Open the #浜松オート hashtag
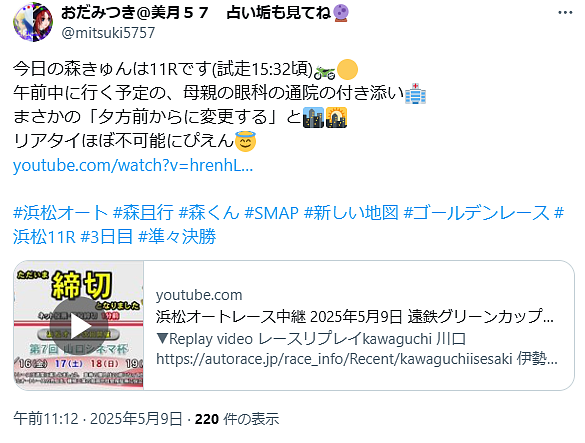Screen dimensions: 585x443 60,213
